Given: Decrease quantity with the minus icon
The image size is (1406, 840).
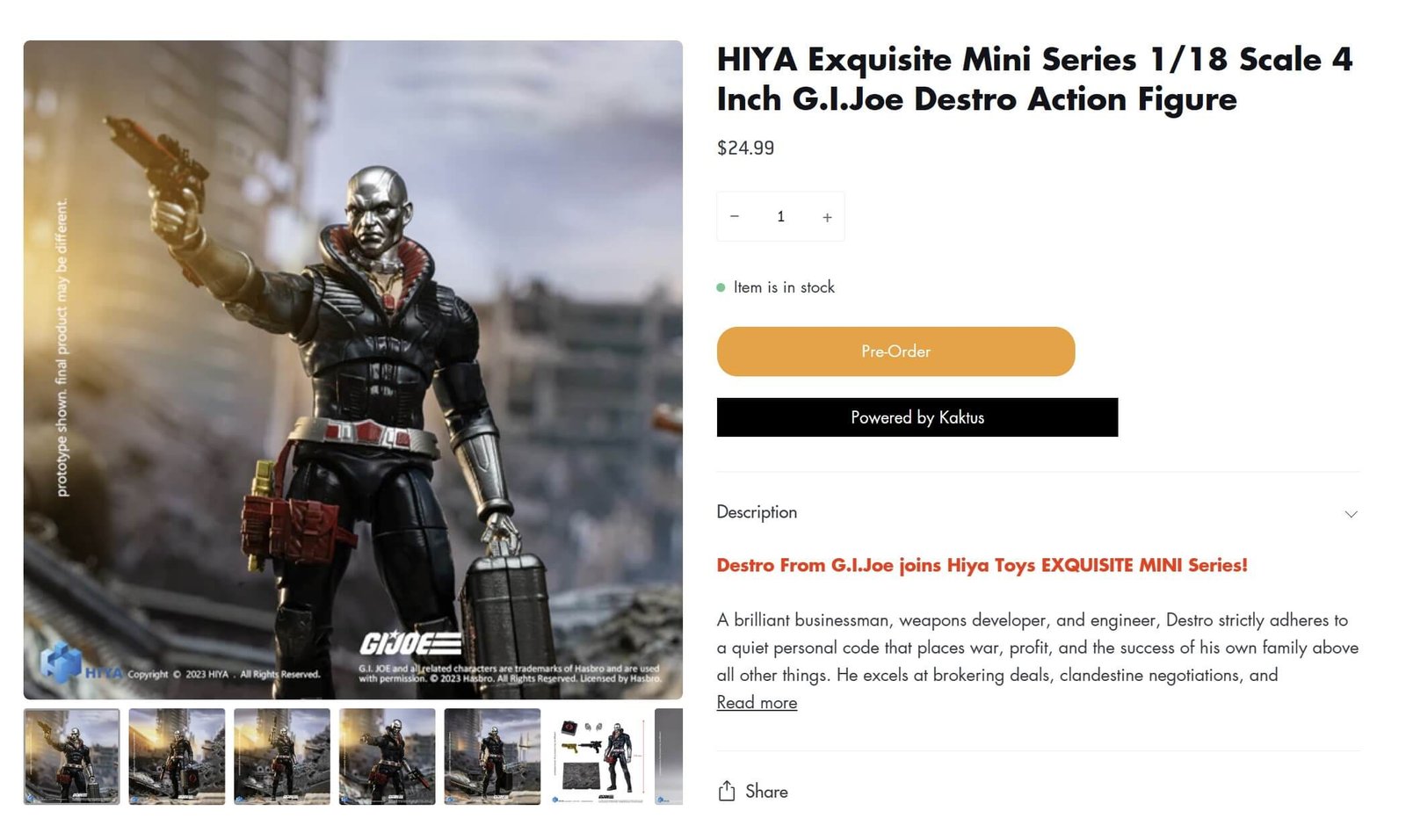Looking at the screenshot, I should (x=735, y=216).
